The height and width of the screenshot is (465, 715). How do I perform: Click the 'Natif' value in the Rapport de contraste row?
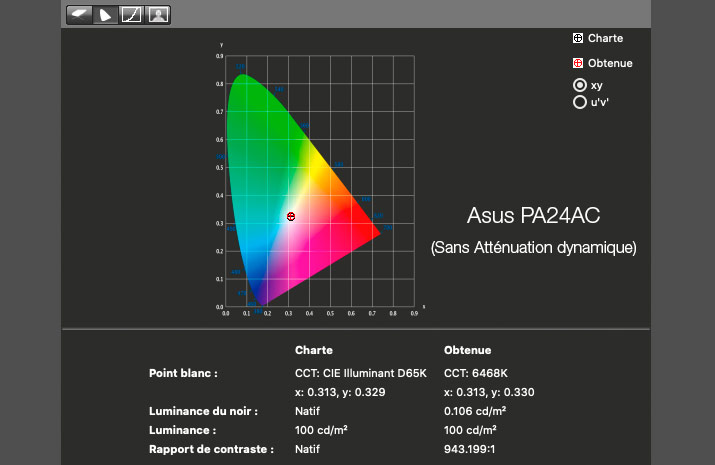coord(307,449)
